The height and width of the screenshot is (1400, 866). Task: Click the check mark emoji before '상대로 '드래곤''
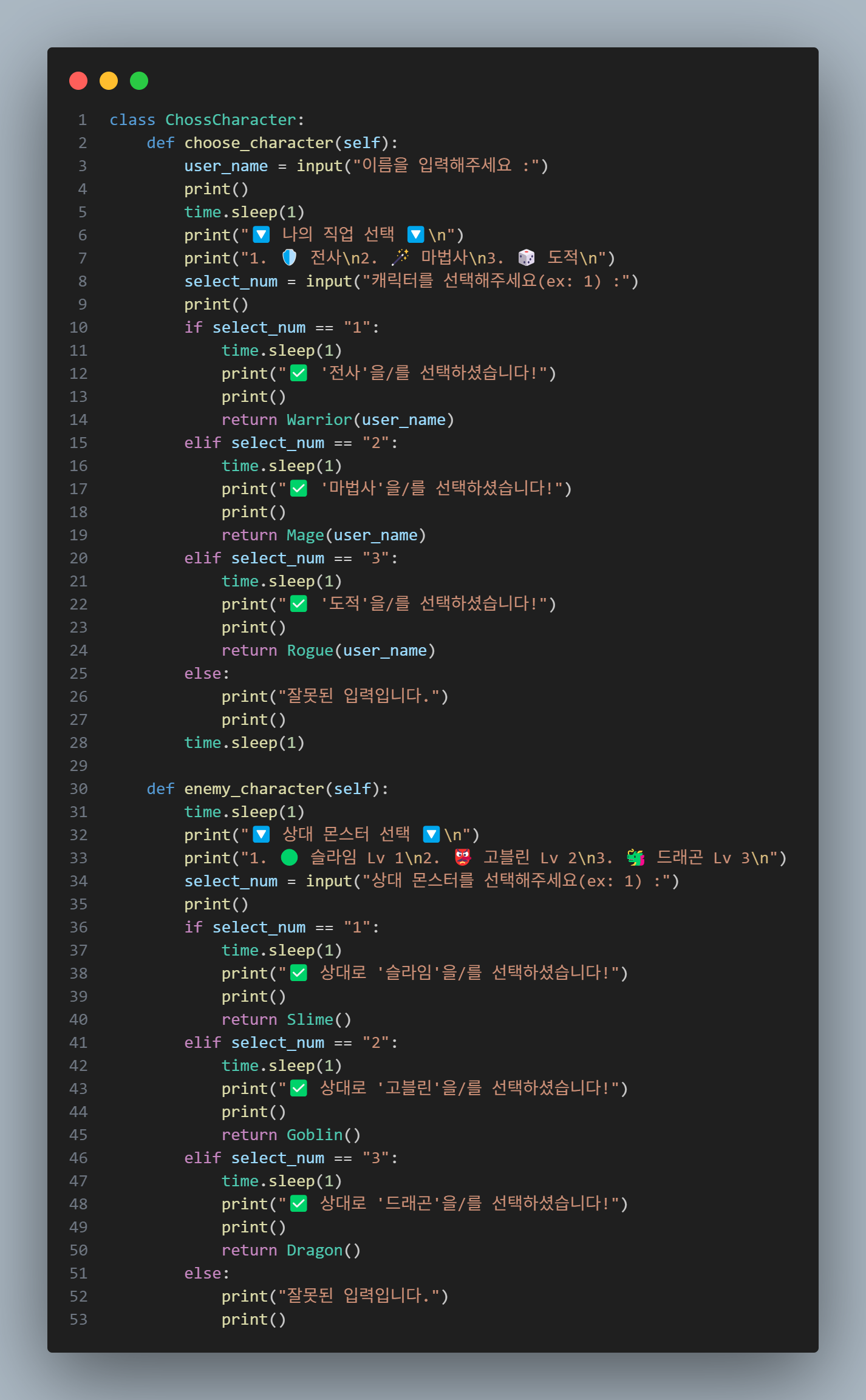point(299,1203)
